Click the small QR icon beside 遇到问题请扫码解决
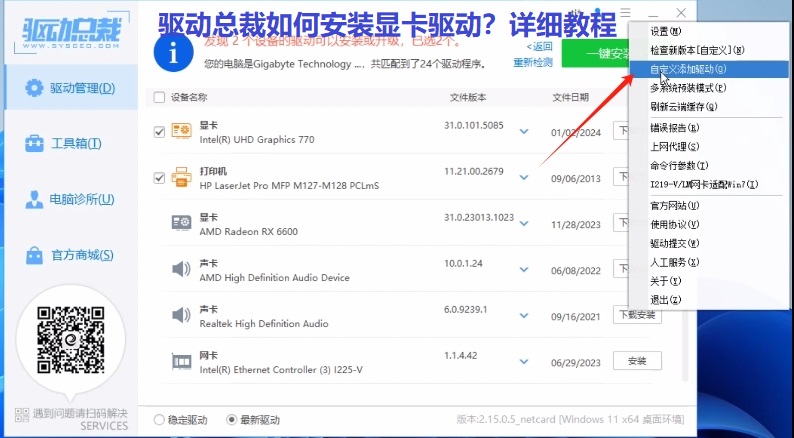Viewport: 794px width, 438px height. point(22,415)
